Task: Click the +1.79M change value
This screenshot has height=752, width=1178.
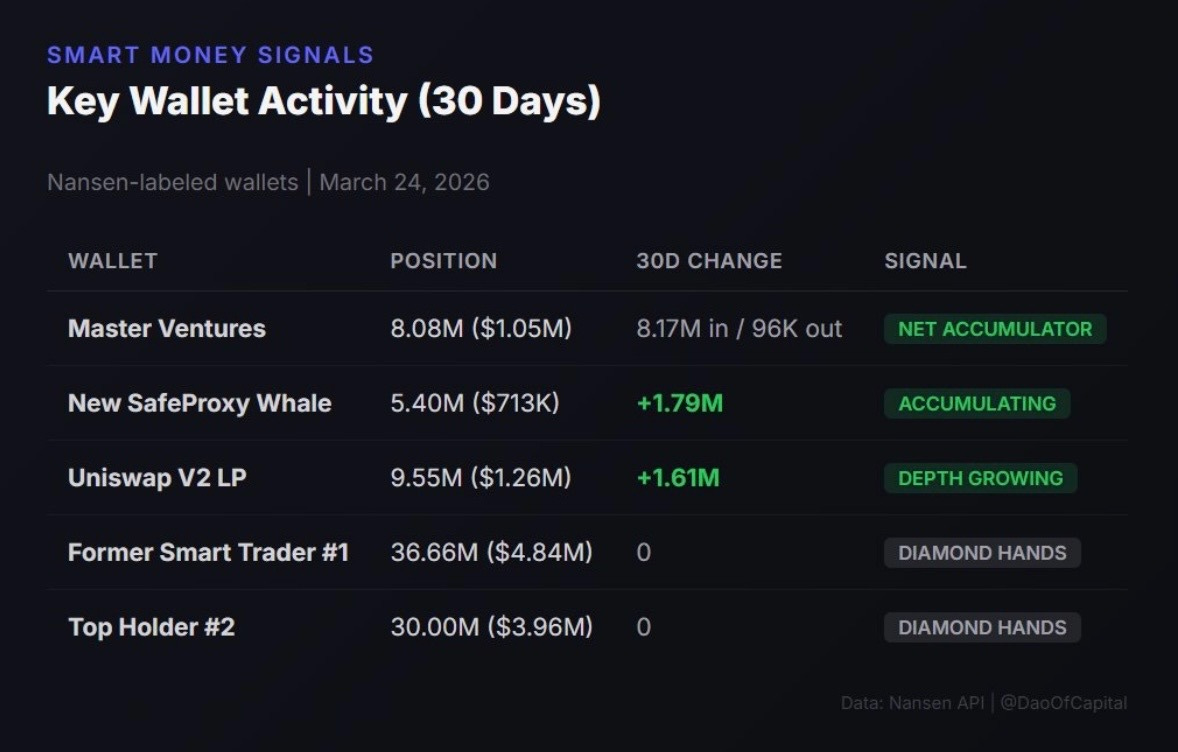Action: [679, 403]
